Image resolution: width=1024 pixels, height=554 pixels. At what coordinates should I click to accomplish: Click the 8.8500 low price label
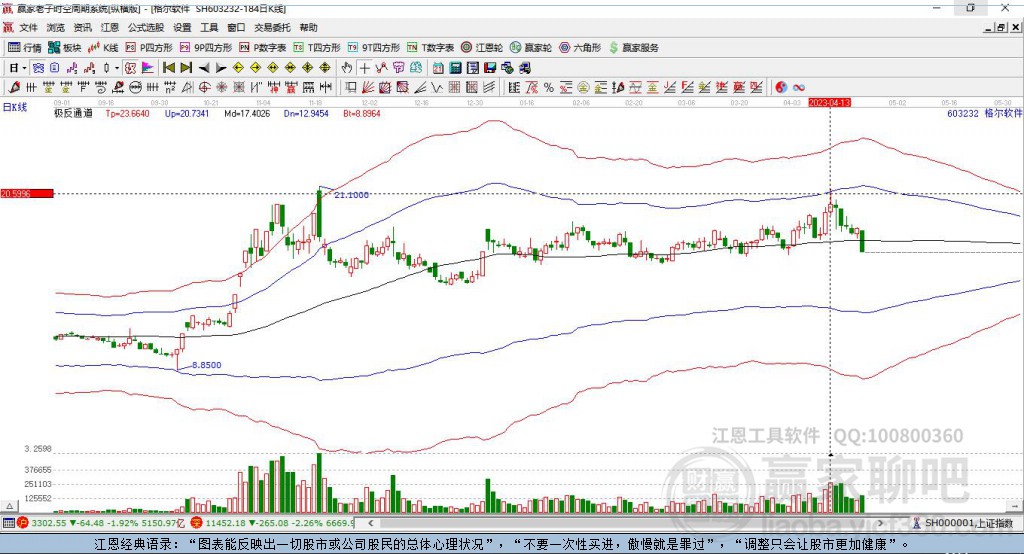tap(206, 365)
